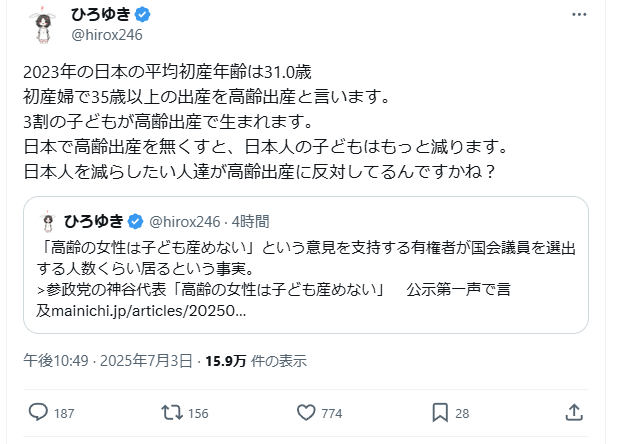This screenshot has height=444, width=618.
Task: Open the three-dot more options menu
Action: 580,16
